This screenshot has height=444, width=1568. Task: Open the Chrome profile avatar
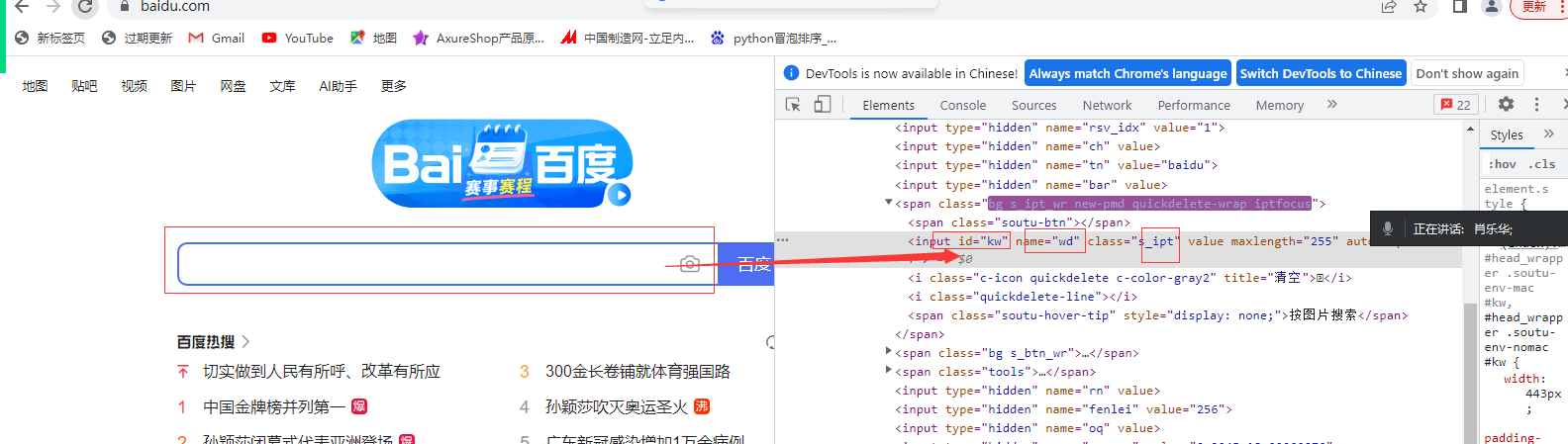pos(1491,7)
